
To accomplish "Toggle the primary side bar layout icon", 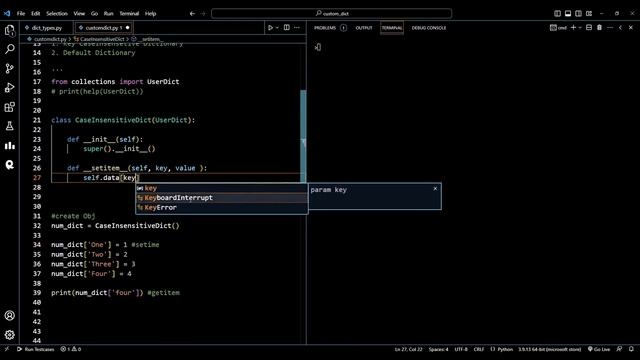I will 557,13.
